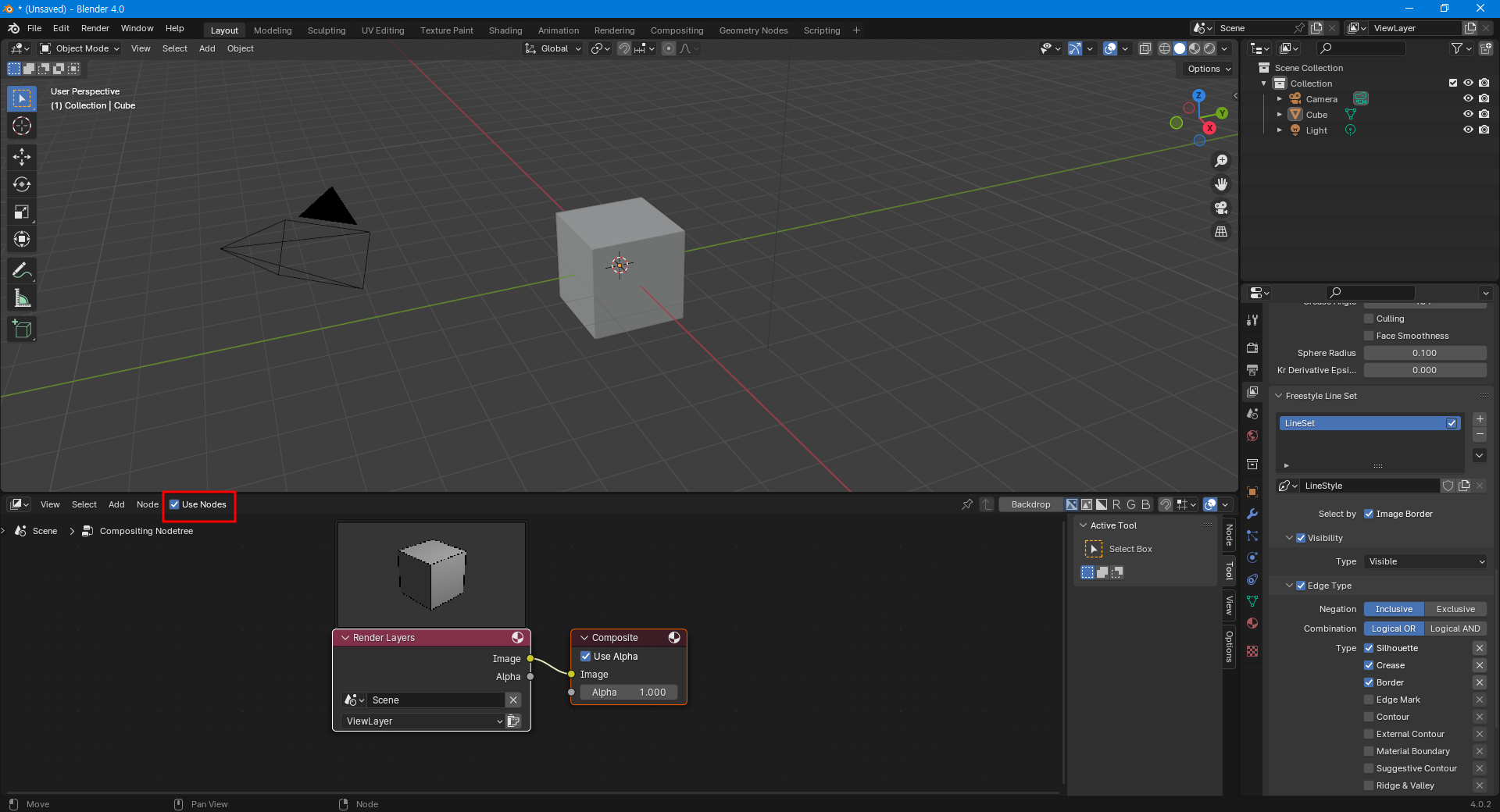
Task: Activate the Scale tool
Action: coord(22,212)
